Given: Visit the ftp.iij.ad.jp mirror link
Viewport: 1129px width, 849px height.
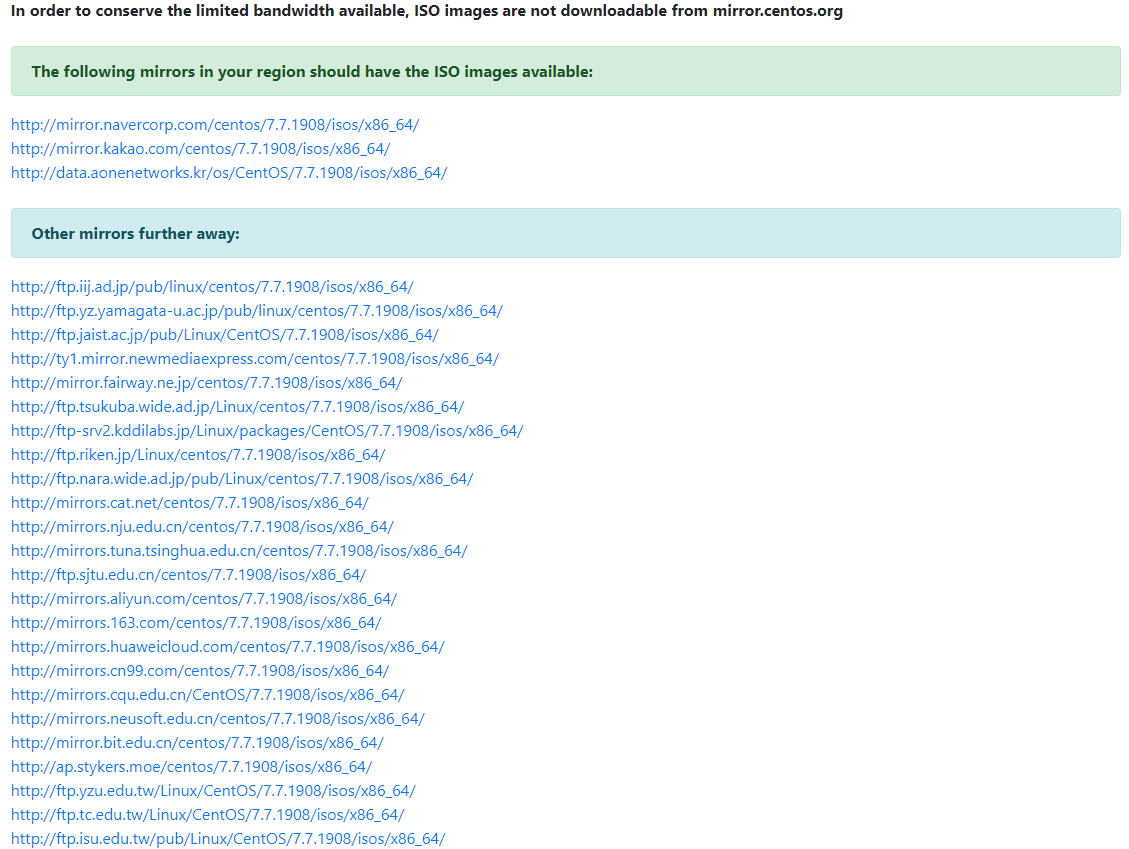Looking at the screenshot, I should 212,287.
